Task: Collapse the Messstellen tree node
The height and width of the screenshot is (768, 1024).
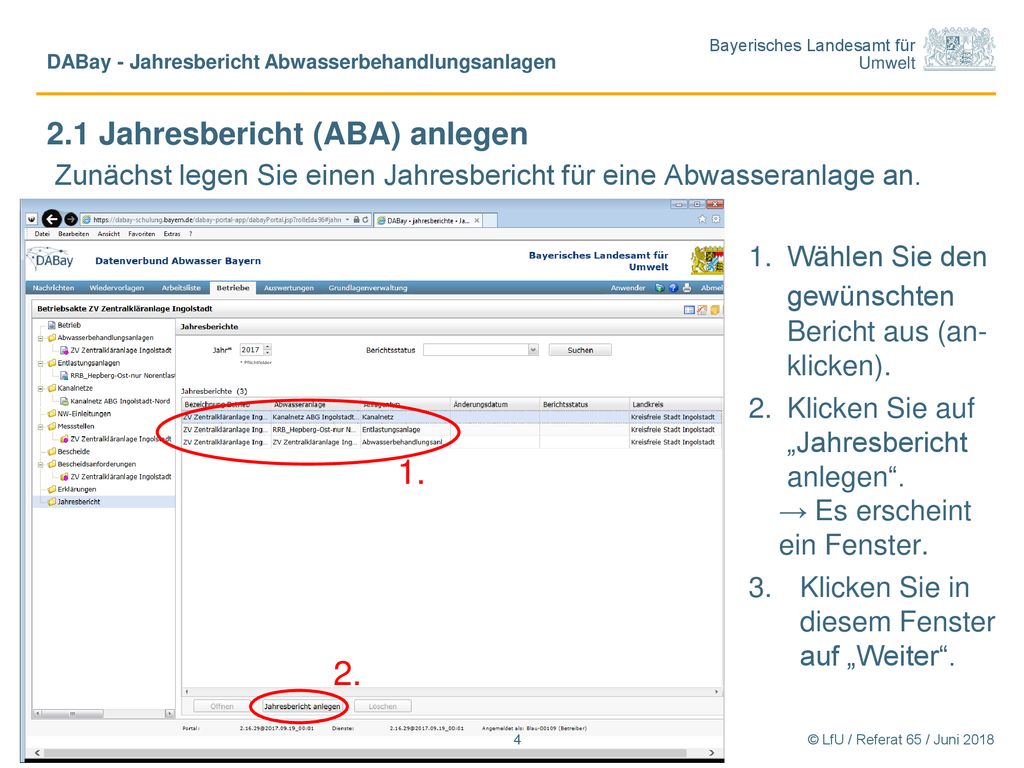Action: tap(40, 426)
